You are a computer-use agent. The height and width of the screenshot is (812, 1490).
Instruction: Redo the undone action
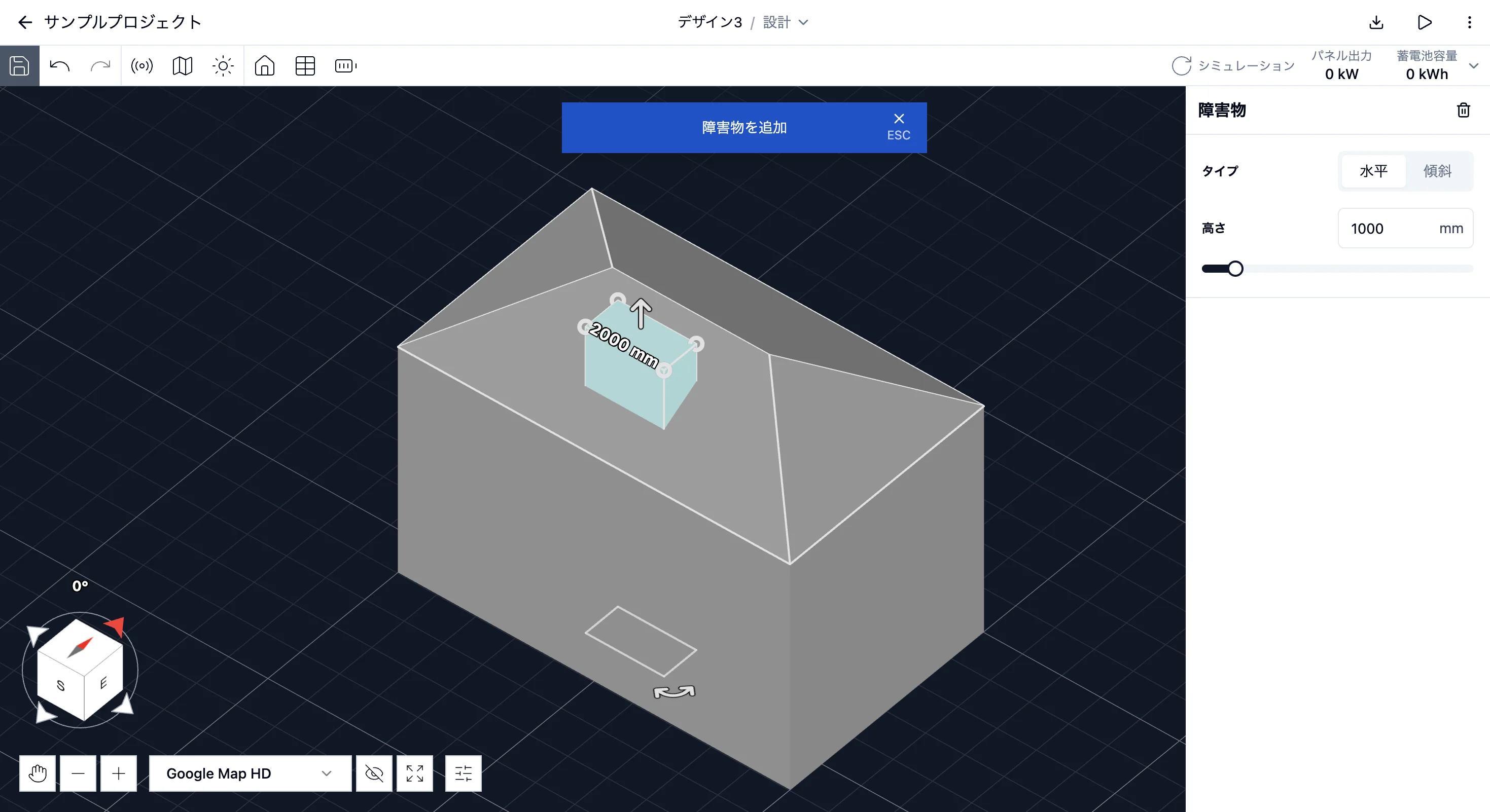(100, 66)
